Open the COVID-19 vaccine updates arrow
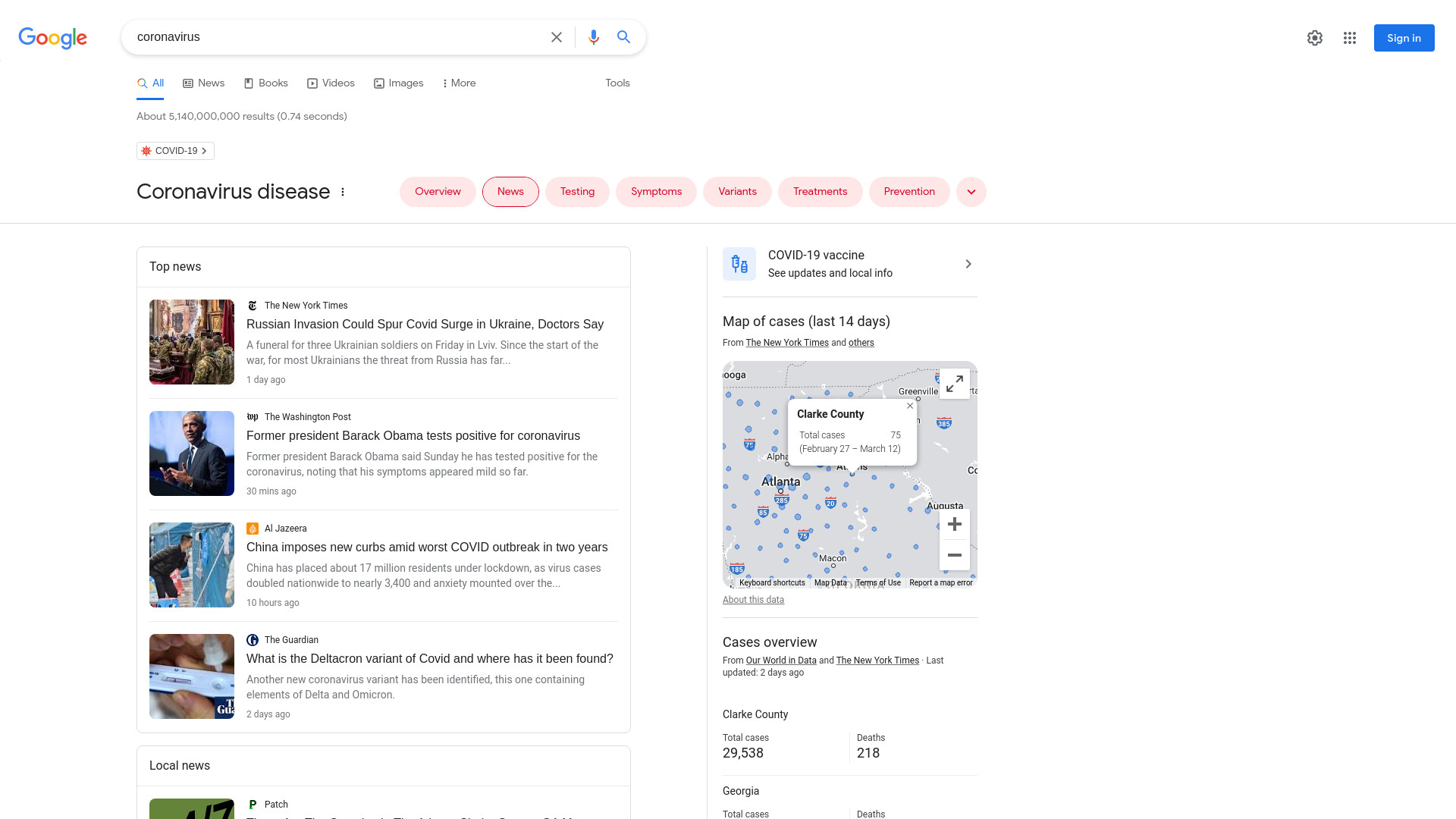The height and width of the screenshot is (819, 1456). pyautogui.click(x=968, y=264)
